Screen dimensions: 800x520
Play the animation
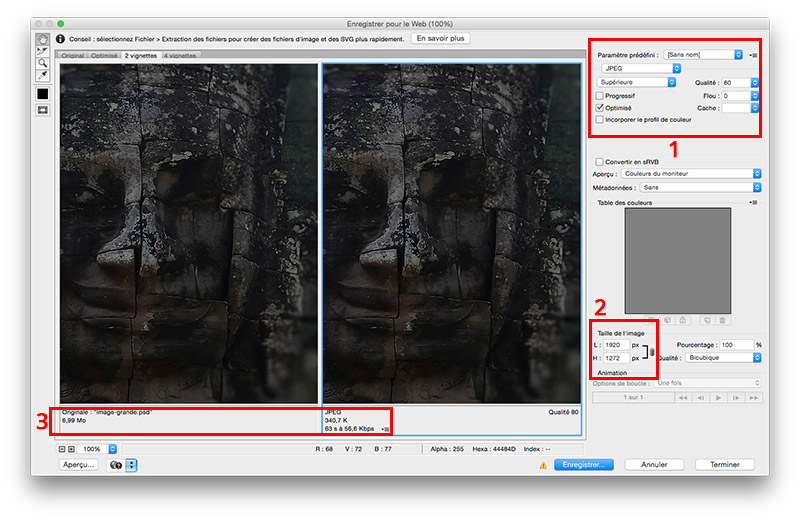pos(718,398)
